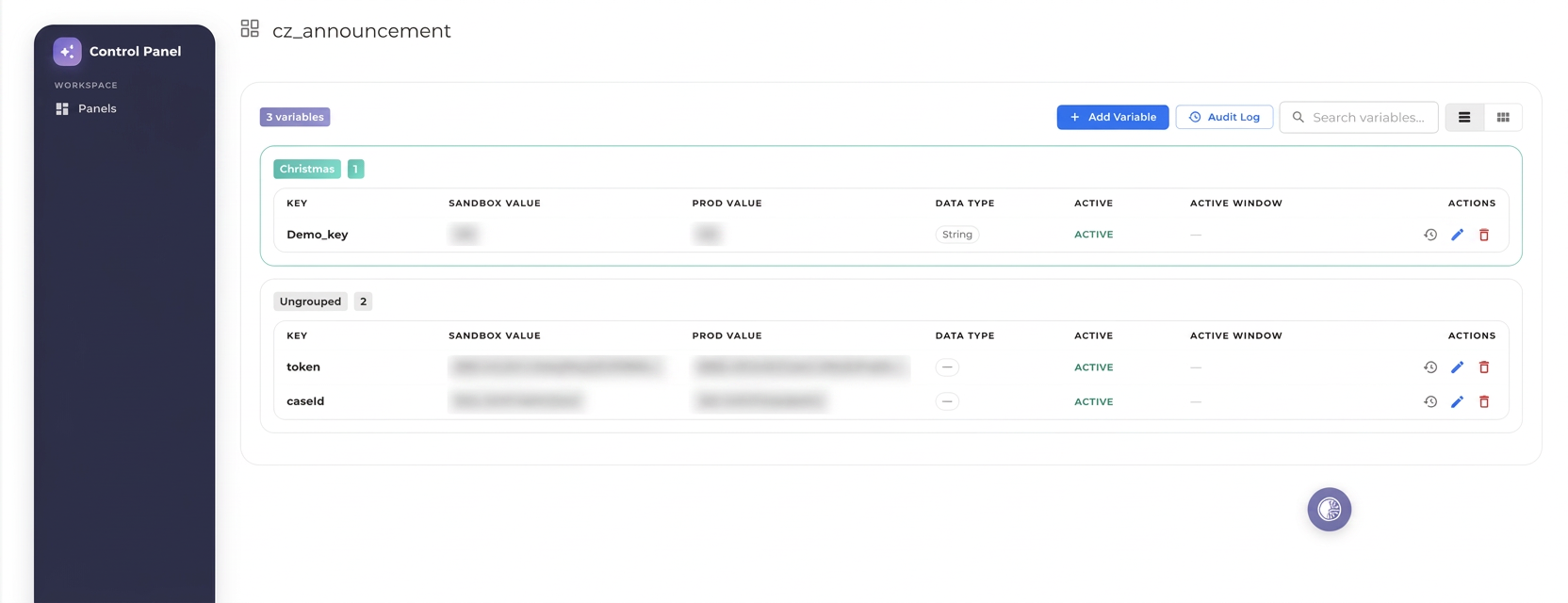
Task: Delete the caseId variable
Action: click(1484, 401)
